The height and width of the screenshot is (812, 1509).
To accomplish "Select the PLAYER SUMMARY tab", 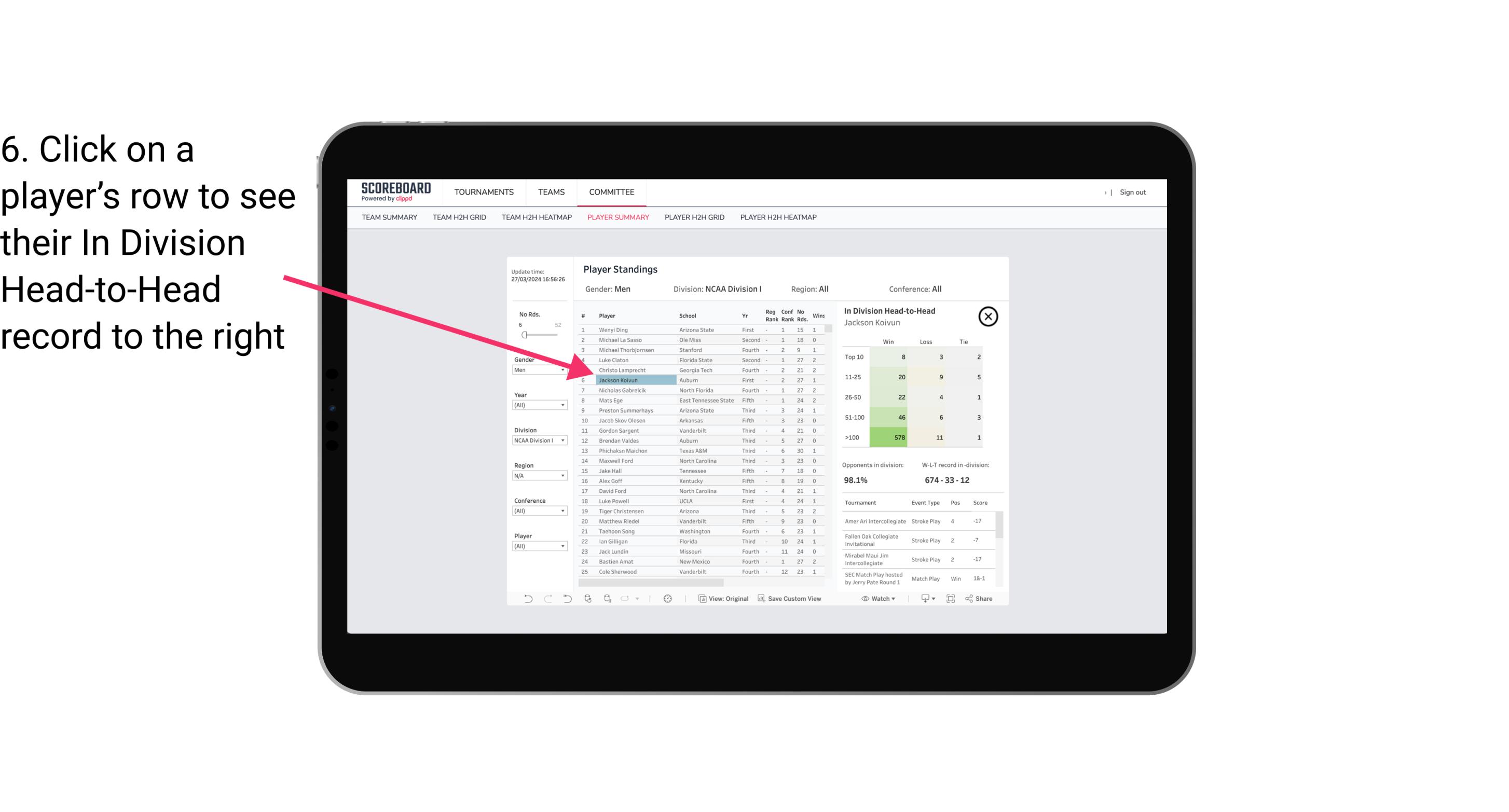I will [x=616, y=218].
